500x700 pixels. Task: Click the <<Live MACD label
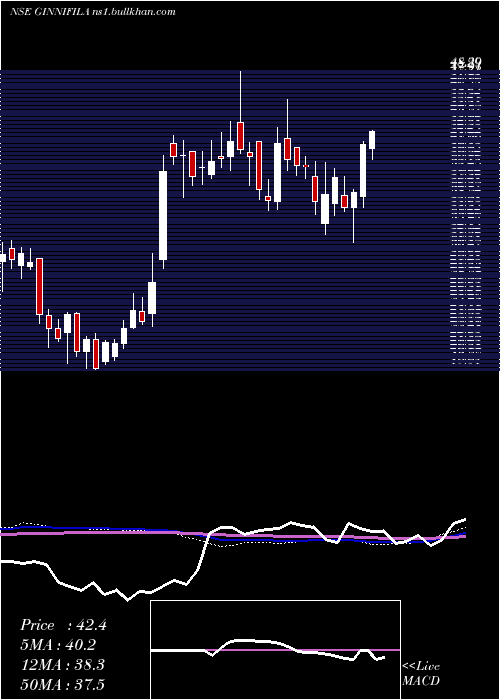coord(421,673)
